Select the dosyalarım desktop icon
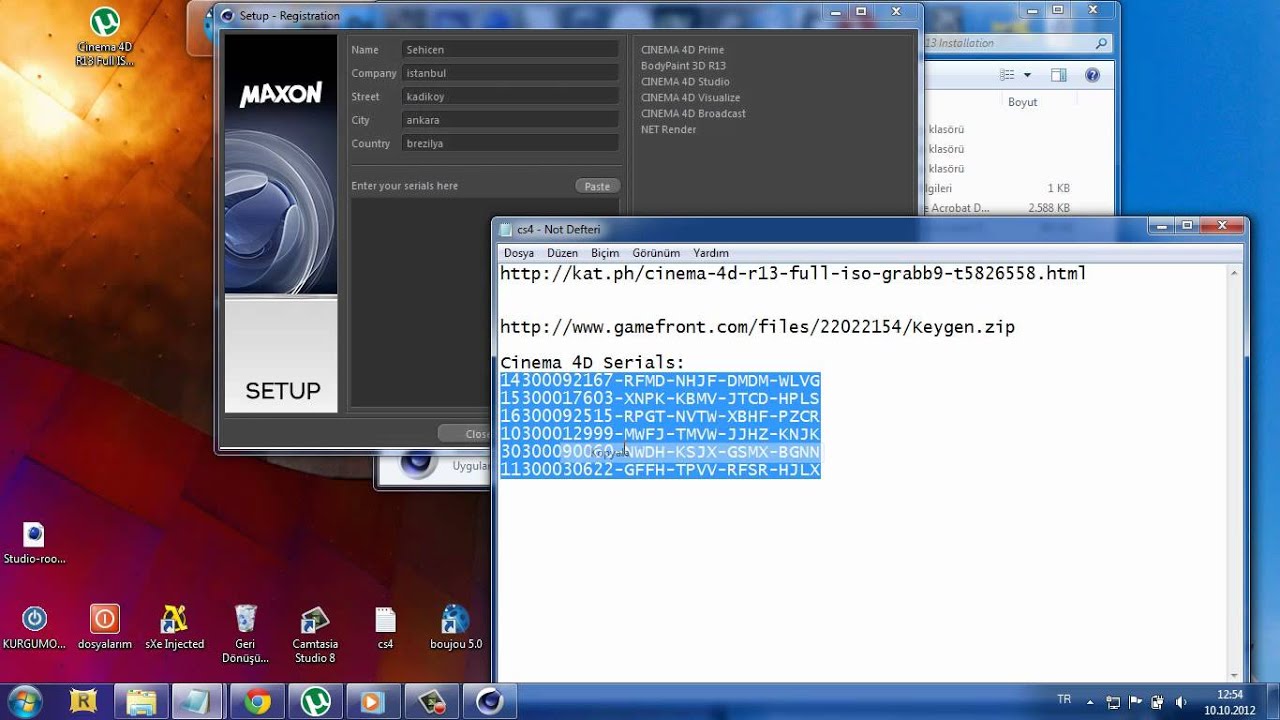The height and width of the screenshot is (720, 1280). tap(105, 627)
